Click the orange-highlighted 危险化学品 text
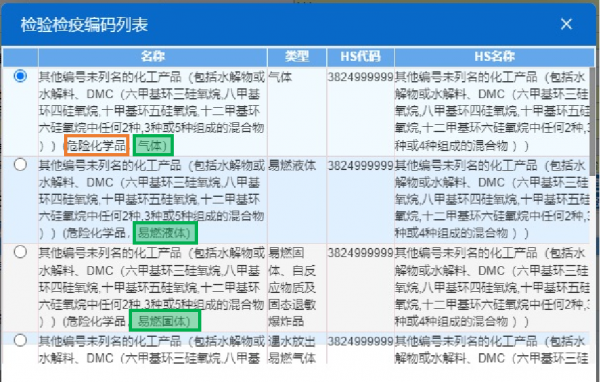Screen dimensions: 600x382 point(96,145)
